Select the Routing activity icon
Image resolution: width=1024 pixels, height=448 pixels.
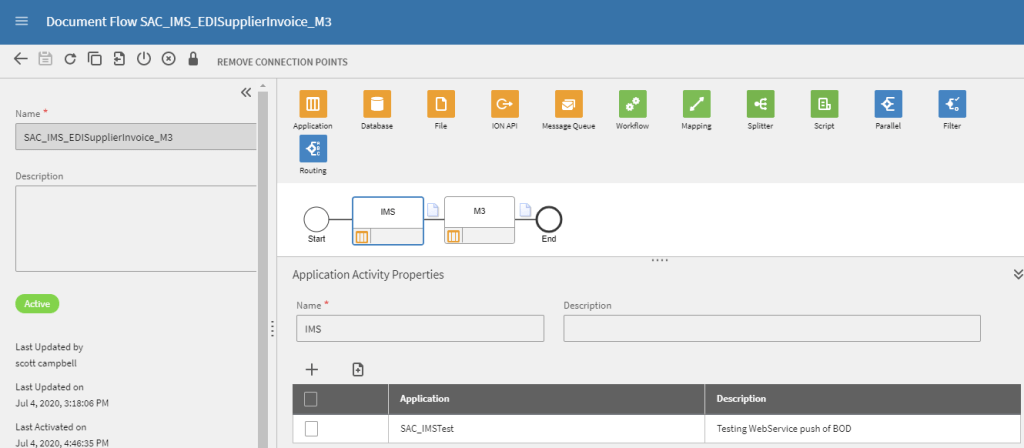click(313, 148)
